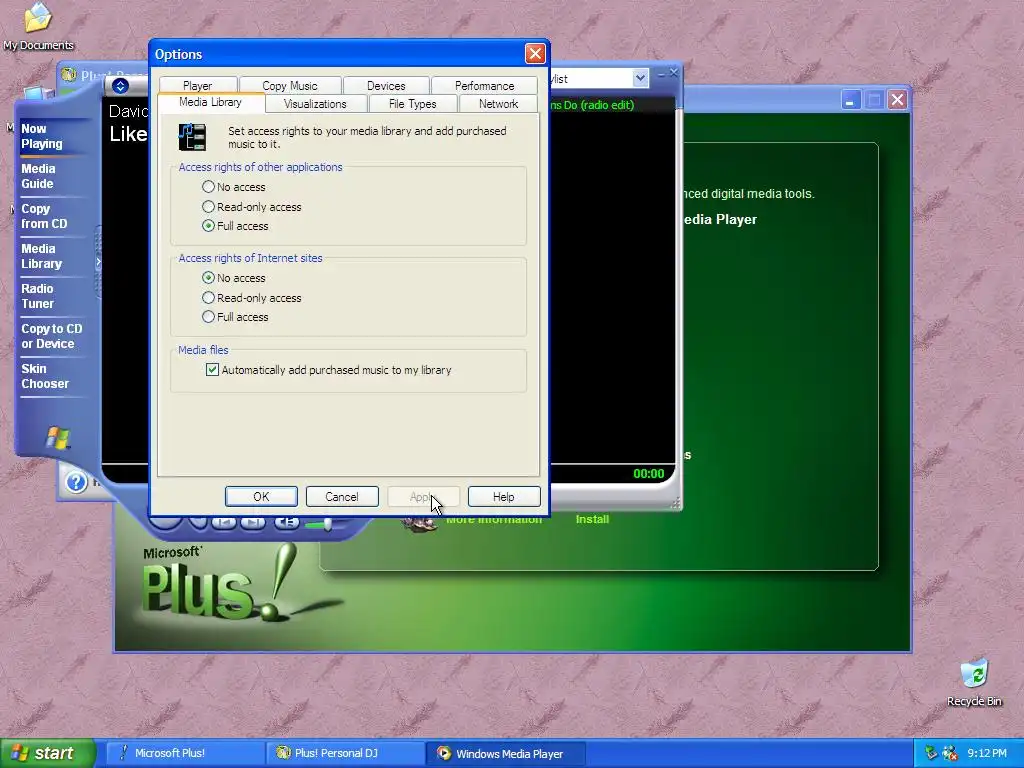Image resolution: width=1024 pixels, height=768 pixels.
Task: Click the Windows flag logo in Media Player
Action: click(57, 438)
